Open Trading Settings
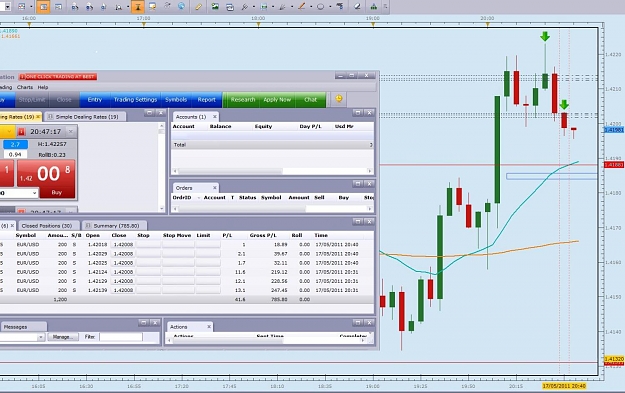The width and height of the screenshot is (625, 393). (135, 100)
